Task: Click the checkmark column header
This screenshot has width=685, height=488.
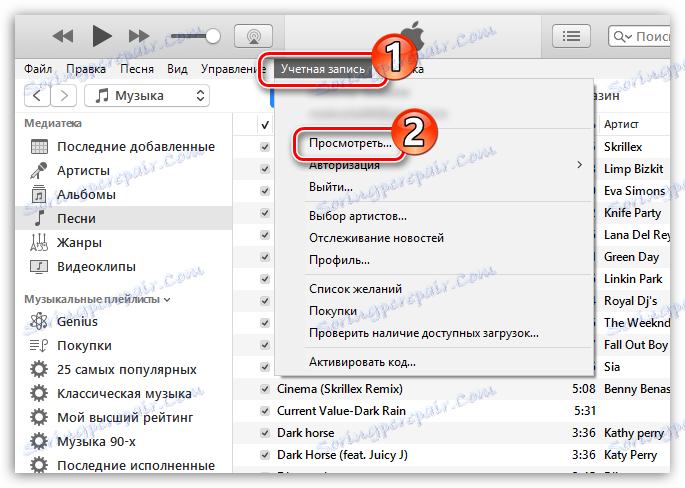Action: [265, 125]
